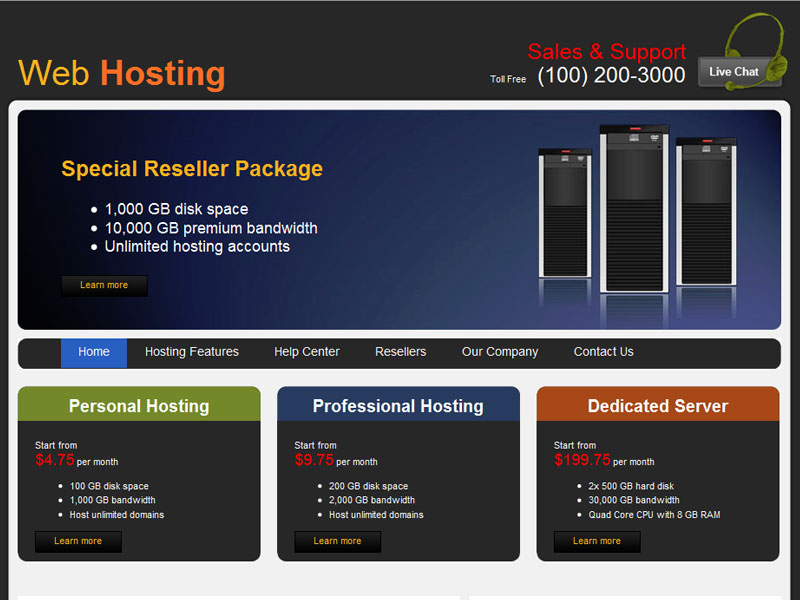800x600 pixels.
Task: Click the Special Reseller Package heading
Action: 192,169
